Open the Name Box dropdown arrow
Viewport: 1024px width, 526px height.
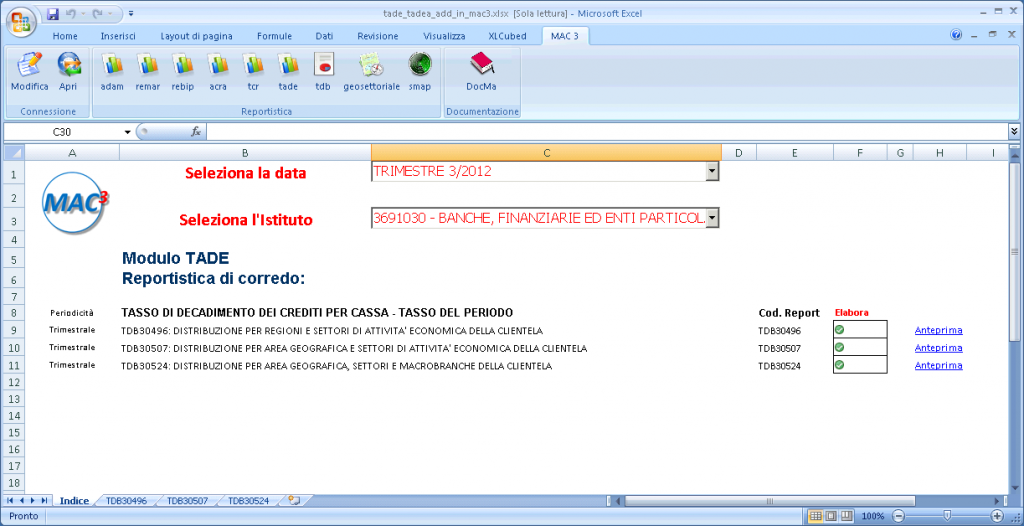click(x=127, y=132)
